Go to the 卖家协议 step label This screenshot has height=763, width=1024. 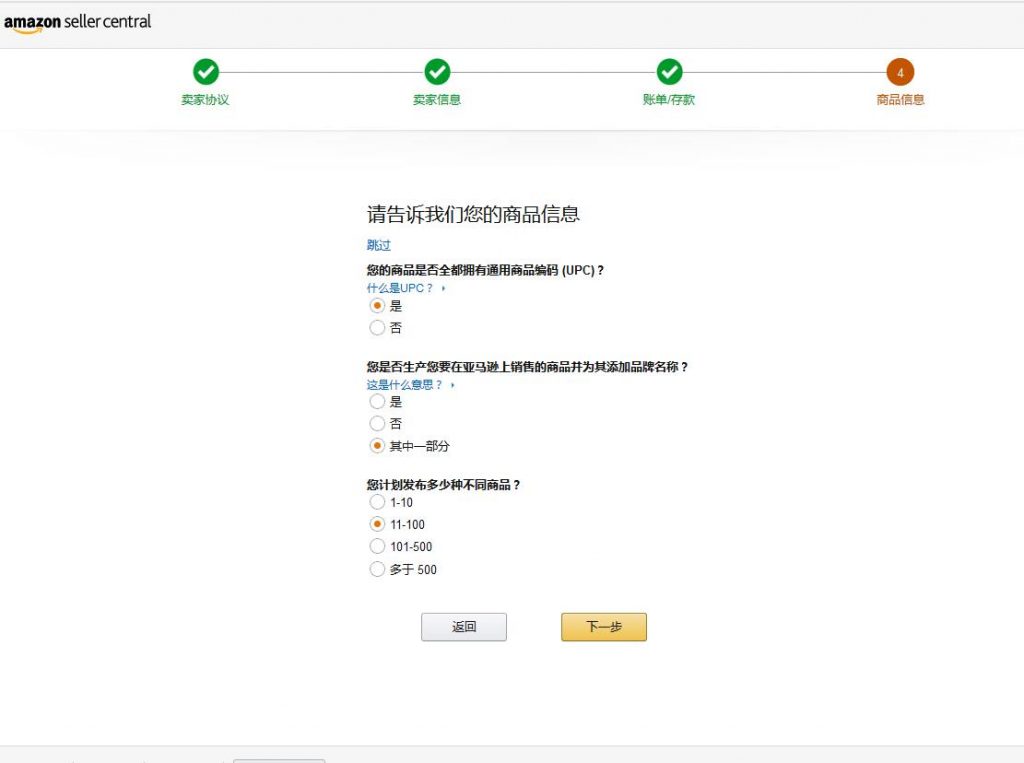click(205, 100)
